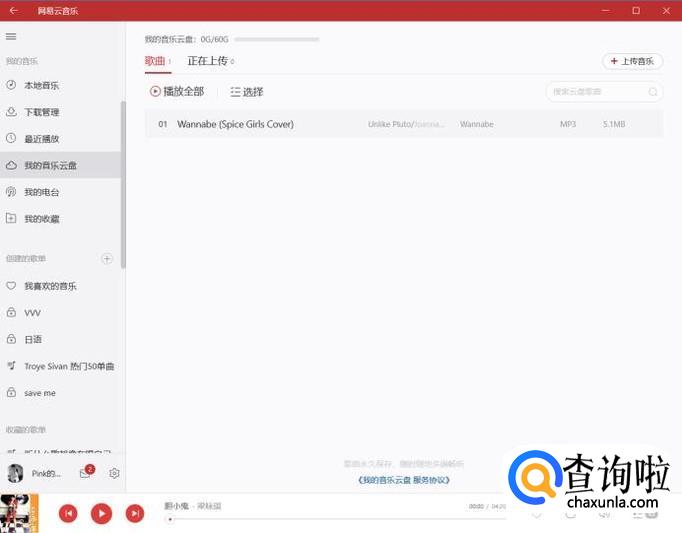Add a new playlist with plus icon
This screenshot has height=533, width=682.
pos(107,259)
